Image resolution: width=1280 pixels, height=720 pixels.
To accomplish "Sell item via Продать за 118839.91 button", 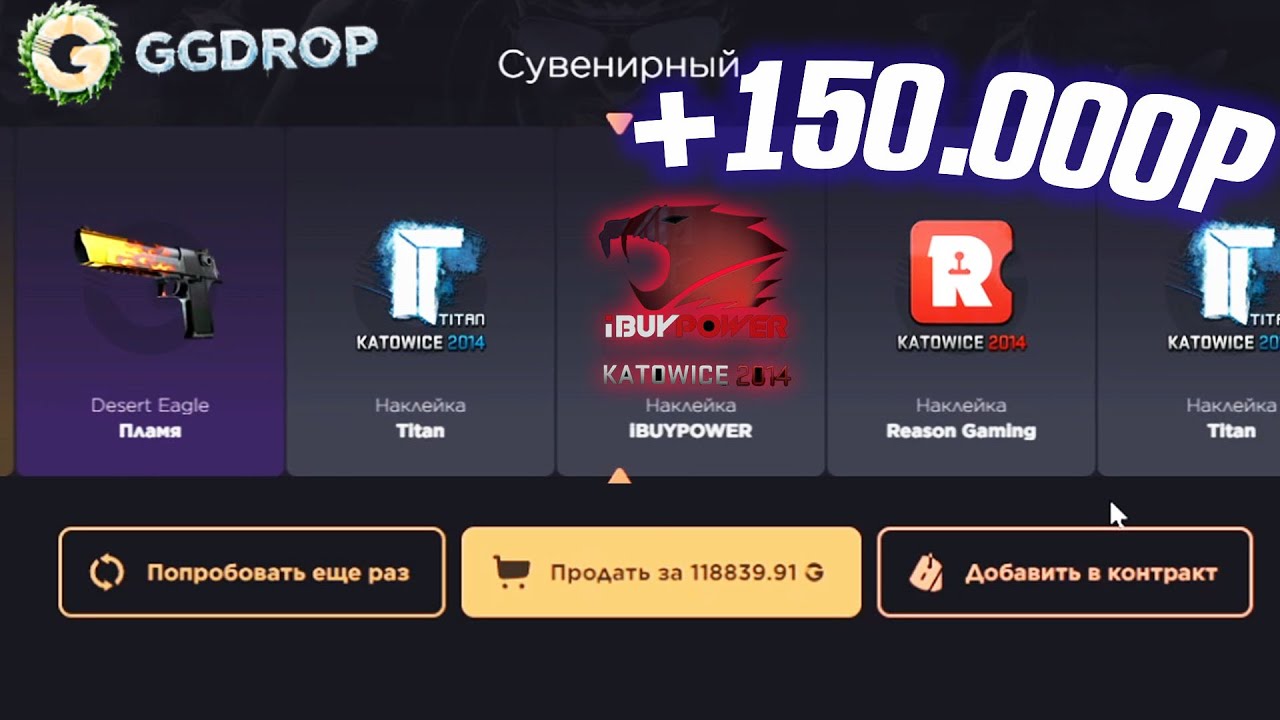I will click(x=661, y=572).
